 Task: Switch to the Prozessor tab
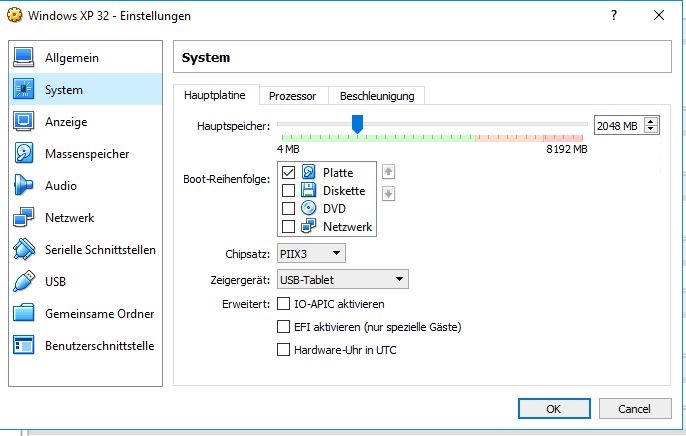pos(292,96)
